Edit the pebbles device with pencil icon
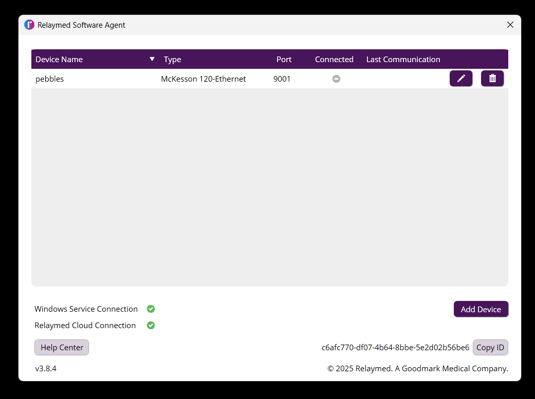The height and width of the screenshot is (399, 535). 461,79
